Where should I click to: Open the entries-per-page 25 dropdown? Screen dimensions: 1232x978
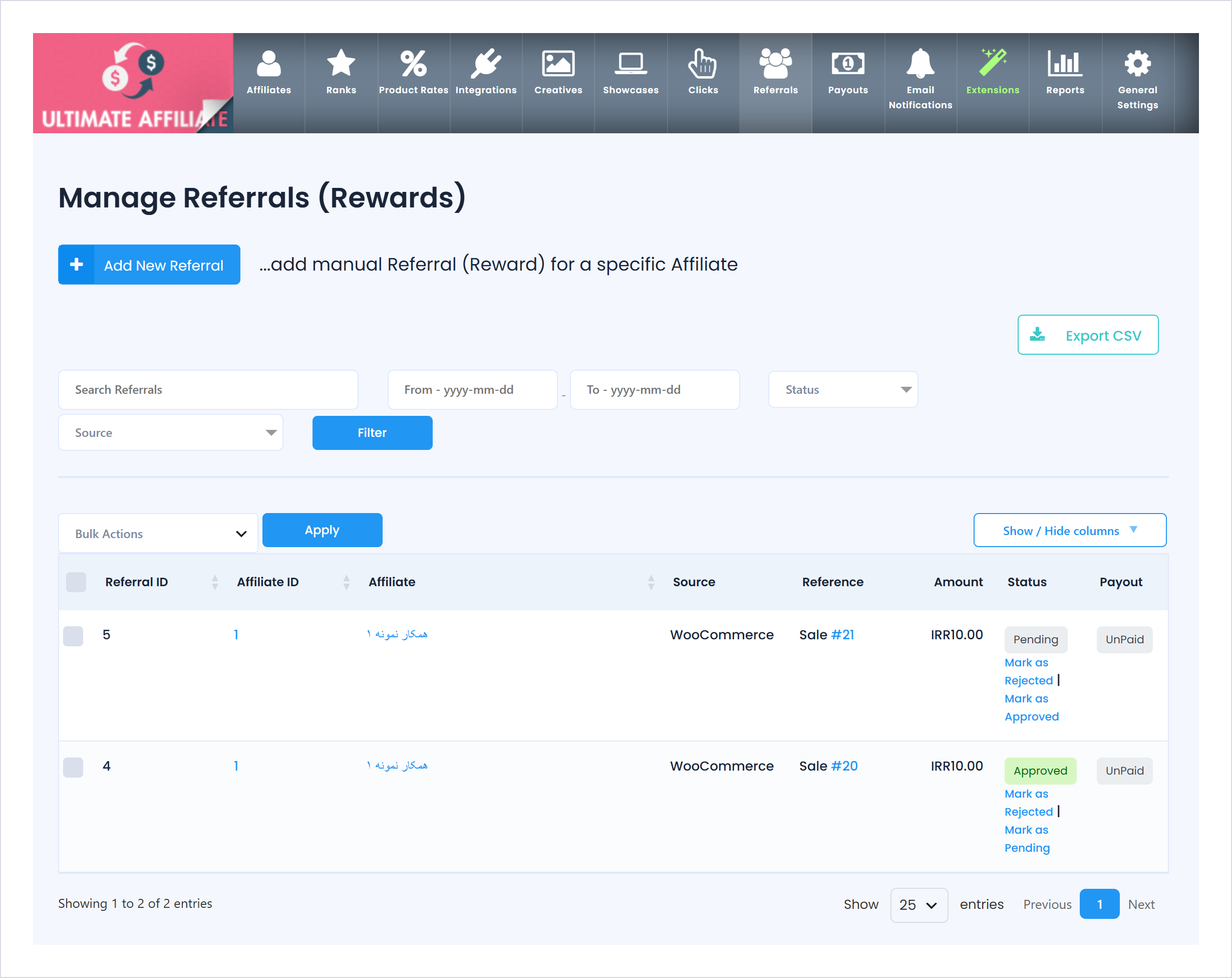click(x=919, y=905)
